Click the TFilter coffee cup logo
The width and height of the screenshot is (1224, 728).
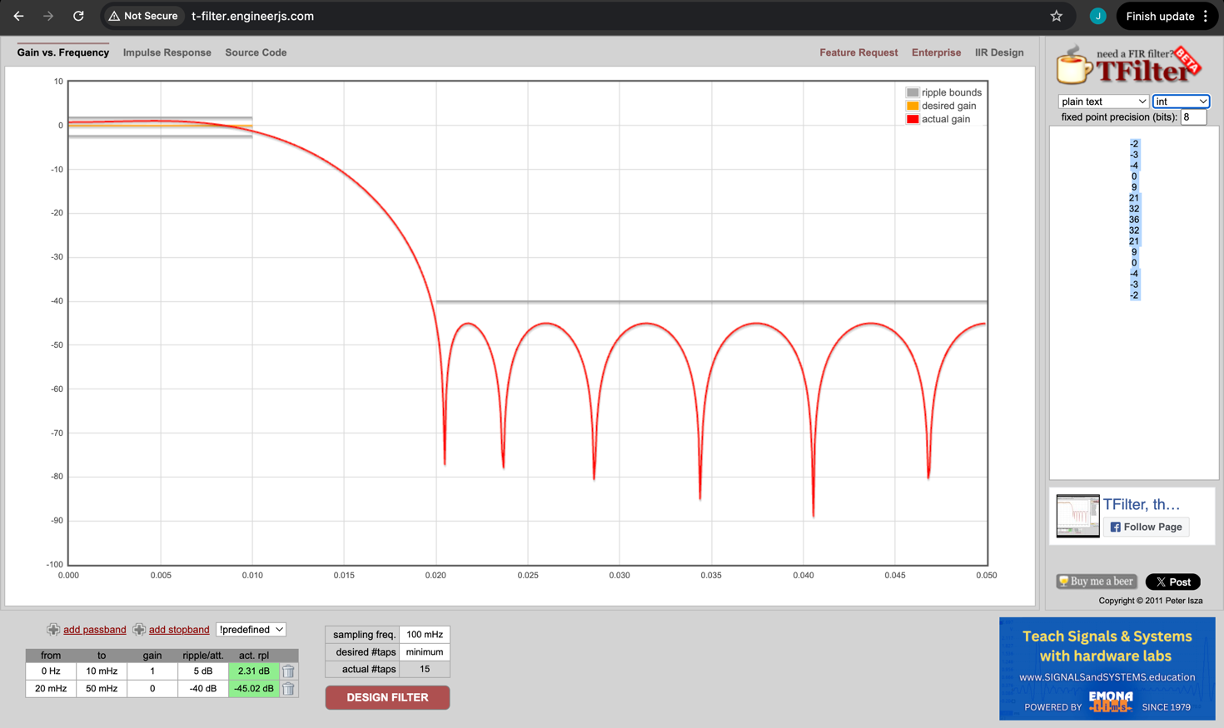[x=1075, y=67]
